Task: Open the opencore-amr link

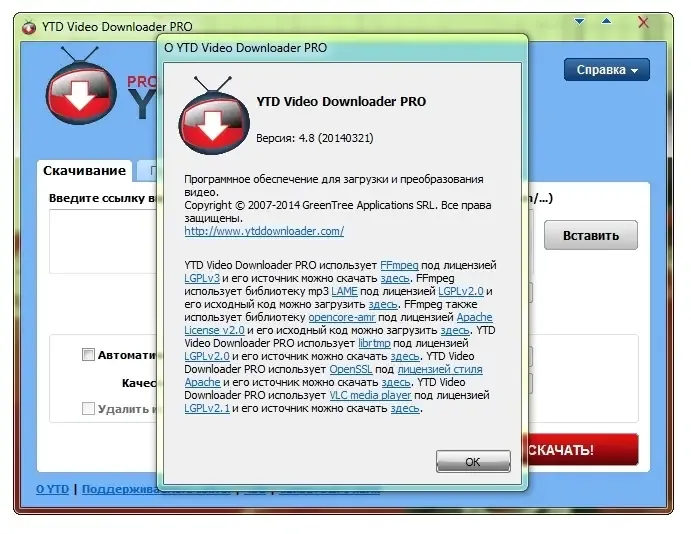Action: [342, 317]
